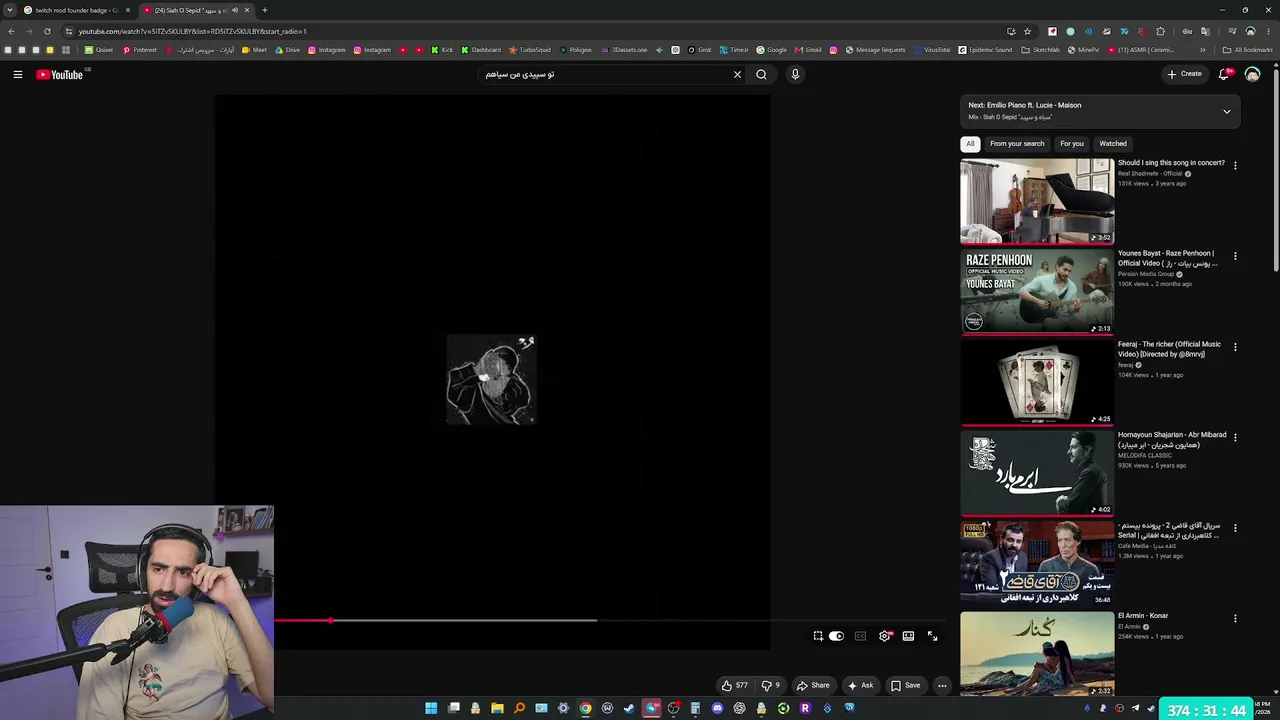Click the browser address bar URL

pyautogui.click(x=193, y=31)
